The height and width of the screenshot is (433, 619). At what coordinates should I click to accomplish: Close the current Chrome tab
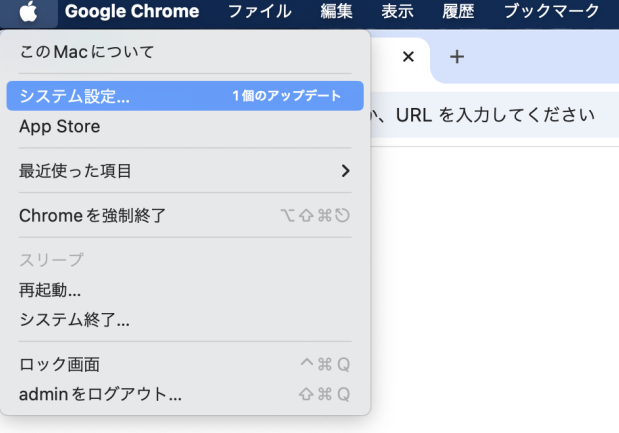click(x=408, y=57)
